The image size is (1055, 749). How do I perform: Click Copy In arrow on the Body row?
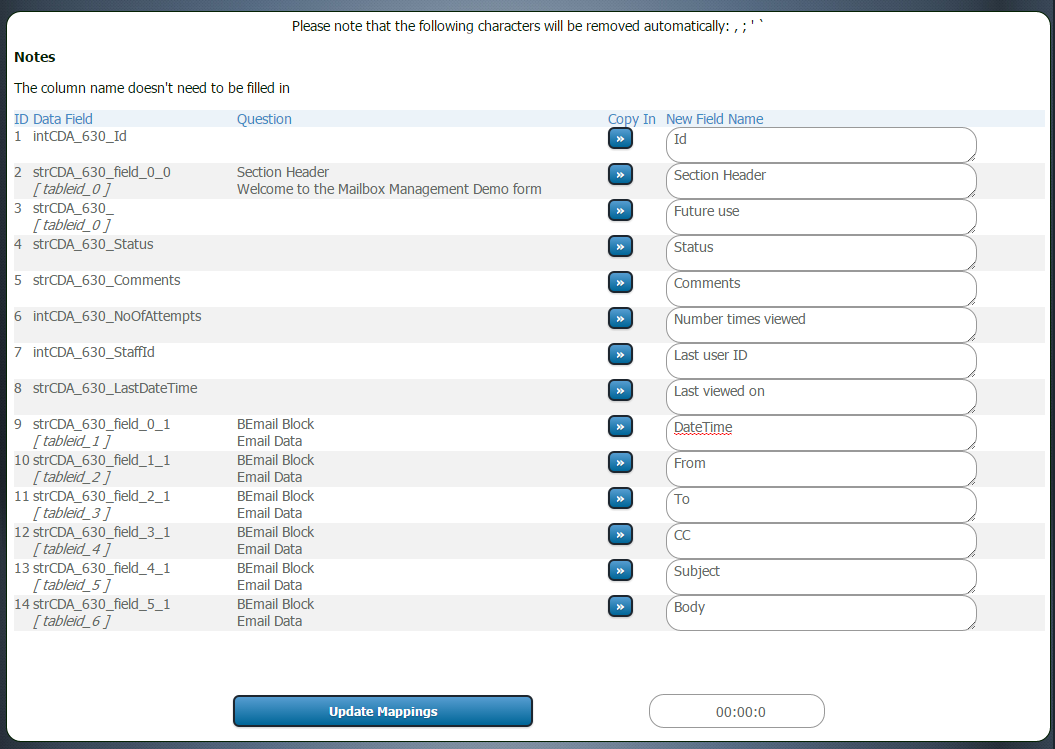pyautogui.click(x=620, y=606)
